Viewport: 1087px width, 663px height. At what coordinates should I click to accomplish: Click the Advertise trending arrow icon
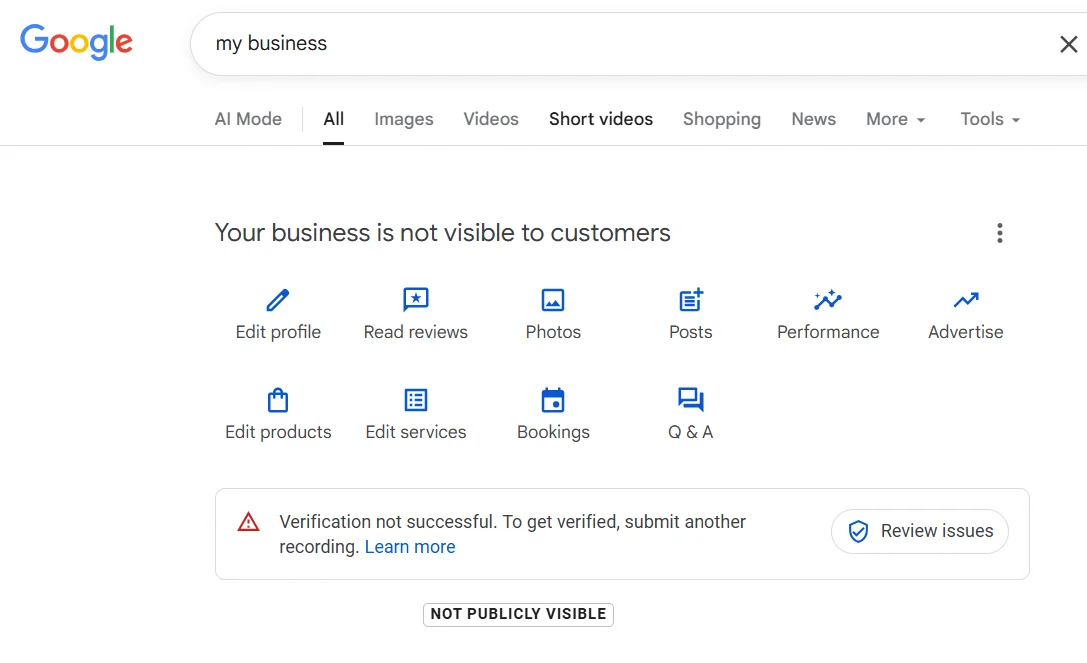(x=965, y=300)
